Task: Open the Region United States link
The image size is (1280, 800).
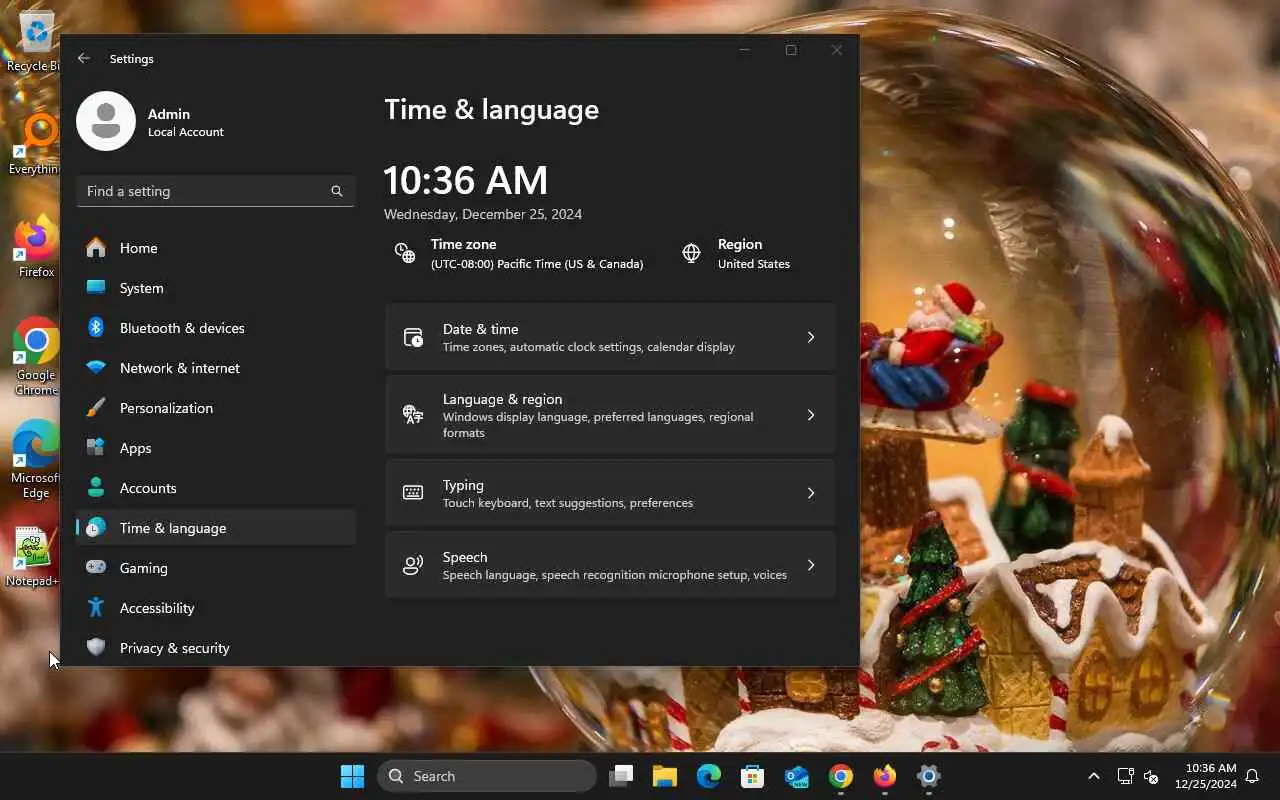Action: (754, 264)
